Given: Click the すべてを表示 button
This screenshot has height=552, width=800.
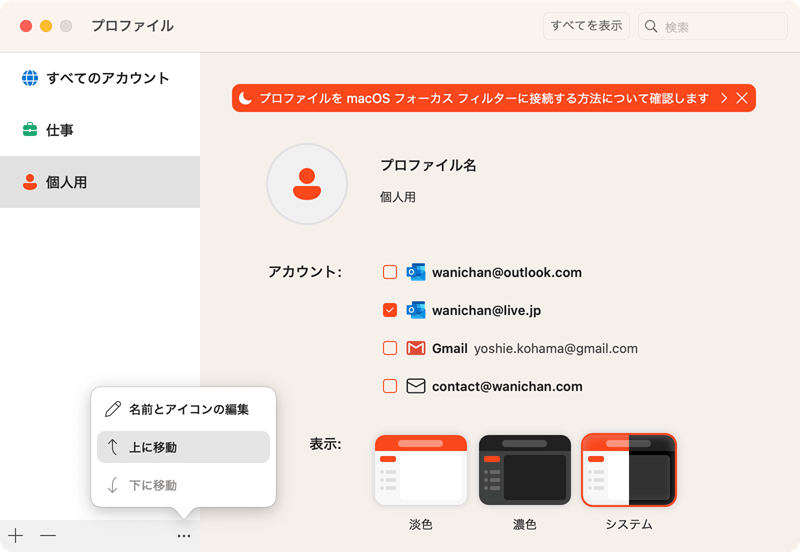Looking at the screenshot, I should click(x=586, y=26).
